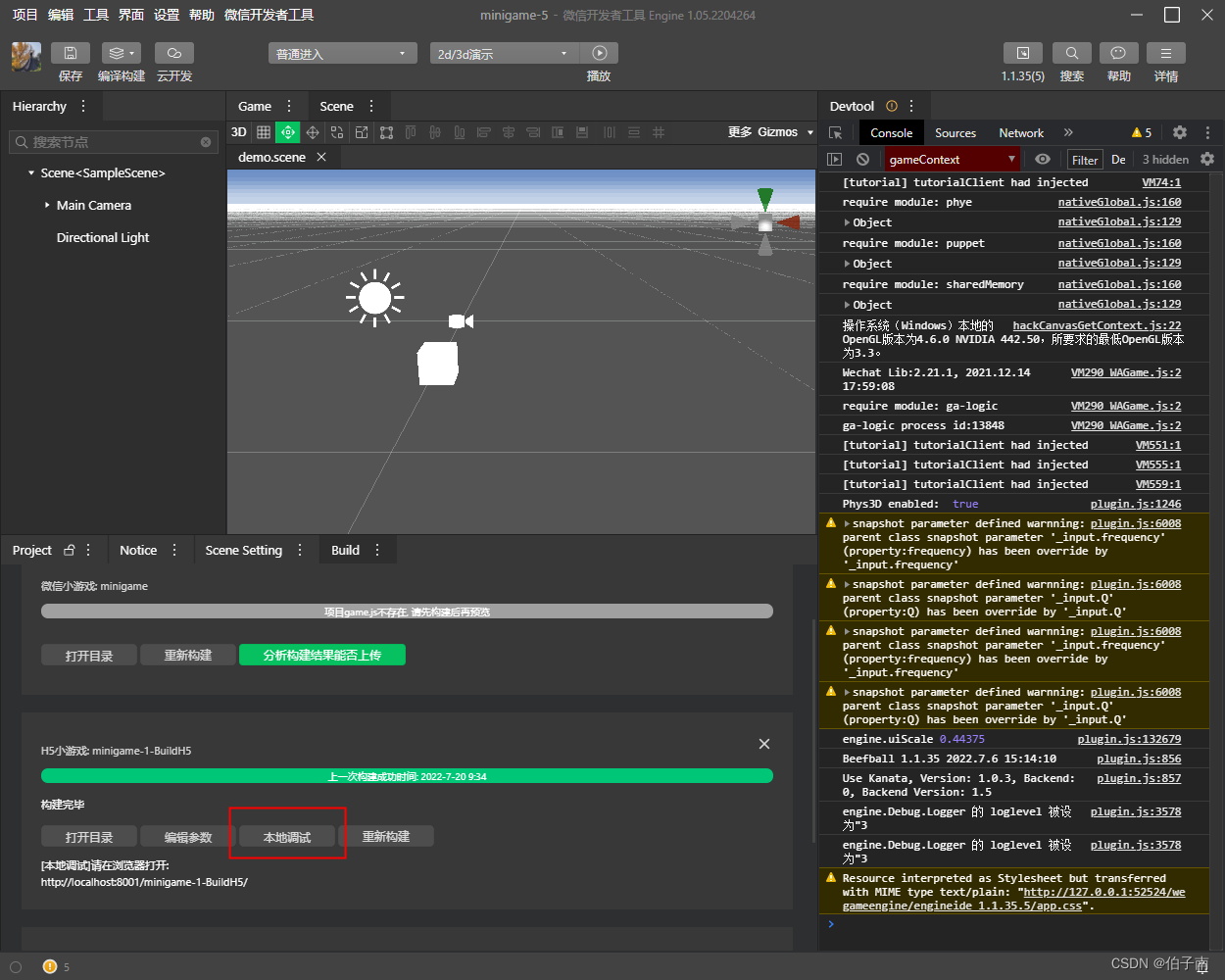The width and height of the screenshot is (1225, 980).
Task: Open the 工具 menu
Action: (x=96, y=15)
